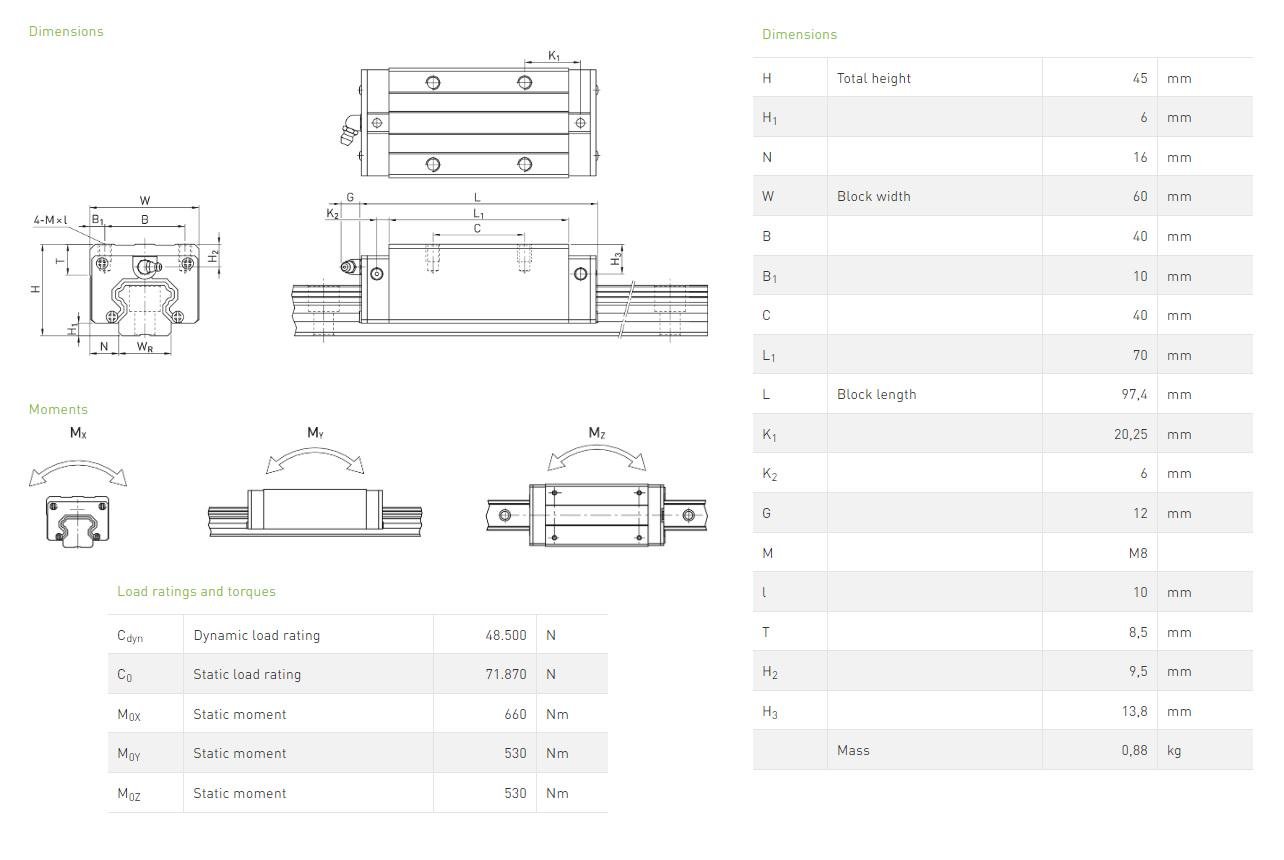Click the thread size 'M8' value
1284x860 pixels.
pyautogui.click(x=1138, y=553)
